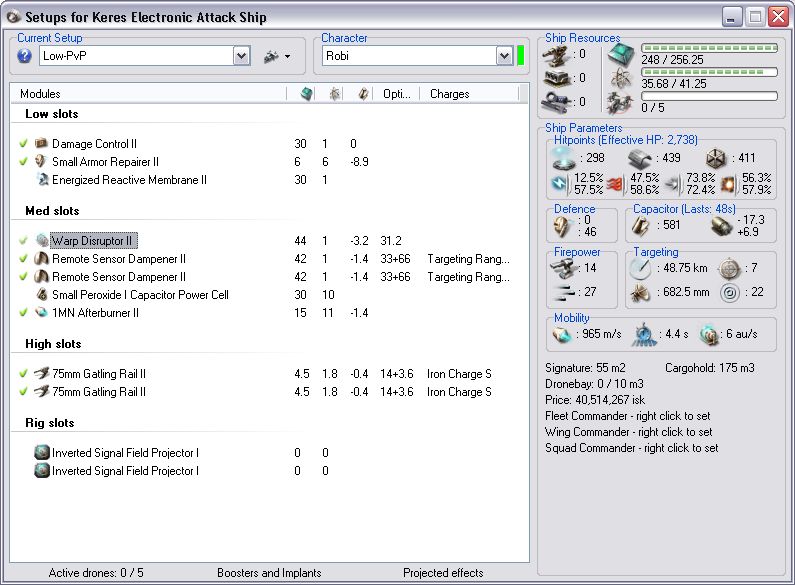This screenshot has height=585, width=795.
Task: Click the max locked targets crosshair icon
Action: click(x=730, y=269)
